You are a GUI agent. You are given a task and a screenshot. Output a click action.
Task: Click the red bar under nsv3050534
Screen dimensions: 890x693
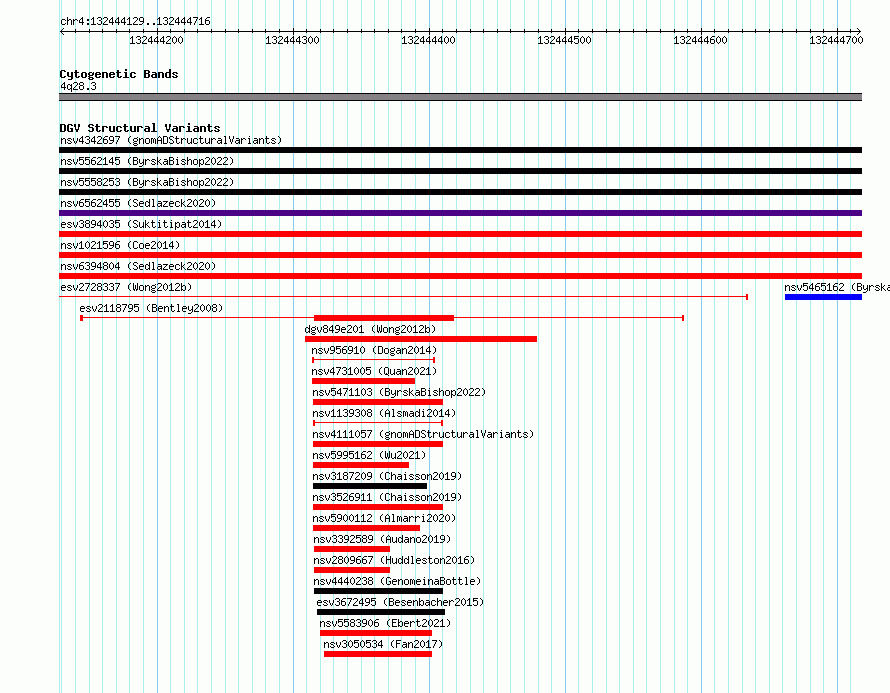click(x=378, y=654)
